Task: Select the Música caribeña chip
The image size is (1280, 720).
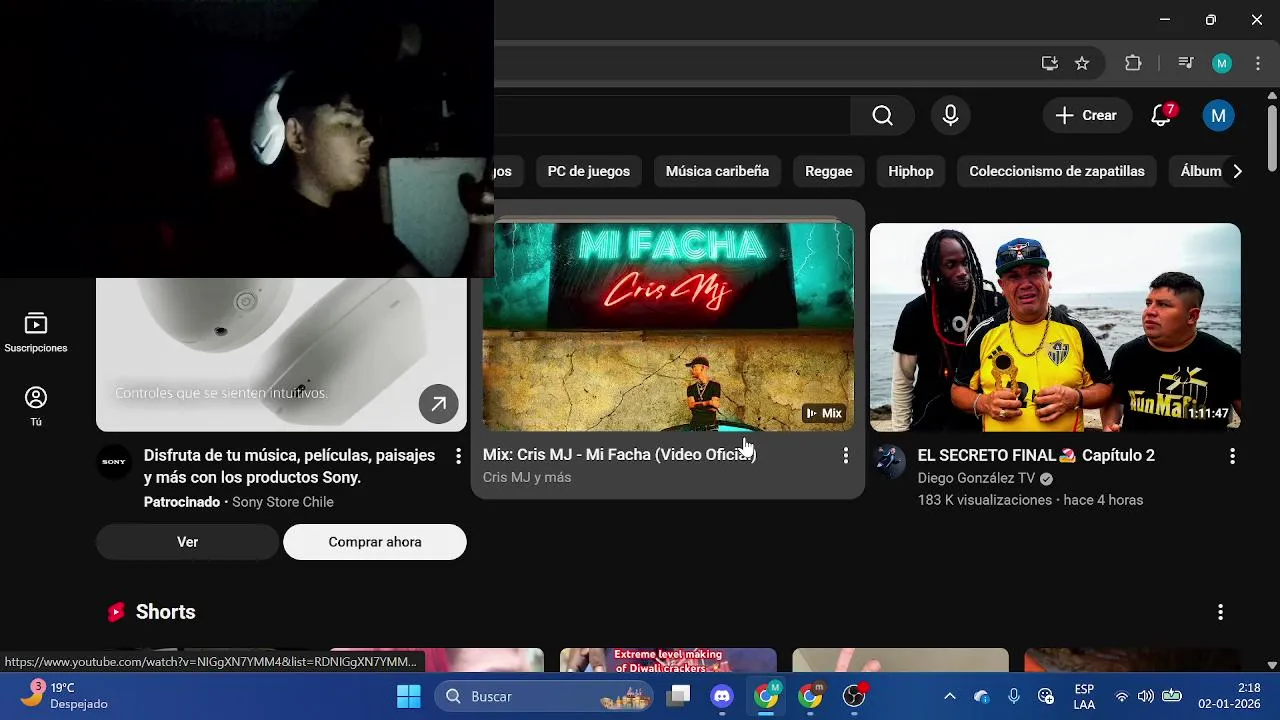Action: (717, 171)
